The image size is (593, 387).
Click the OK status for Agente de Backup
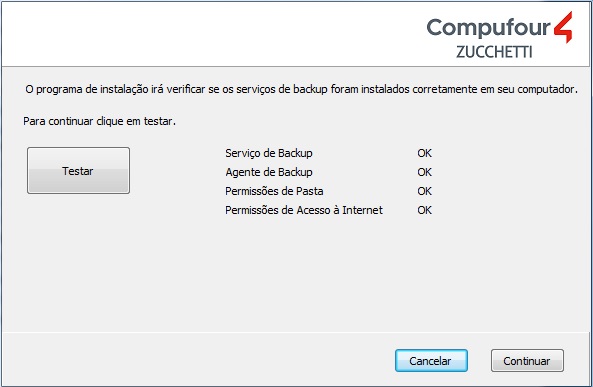[x=424, y=172]
